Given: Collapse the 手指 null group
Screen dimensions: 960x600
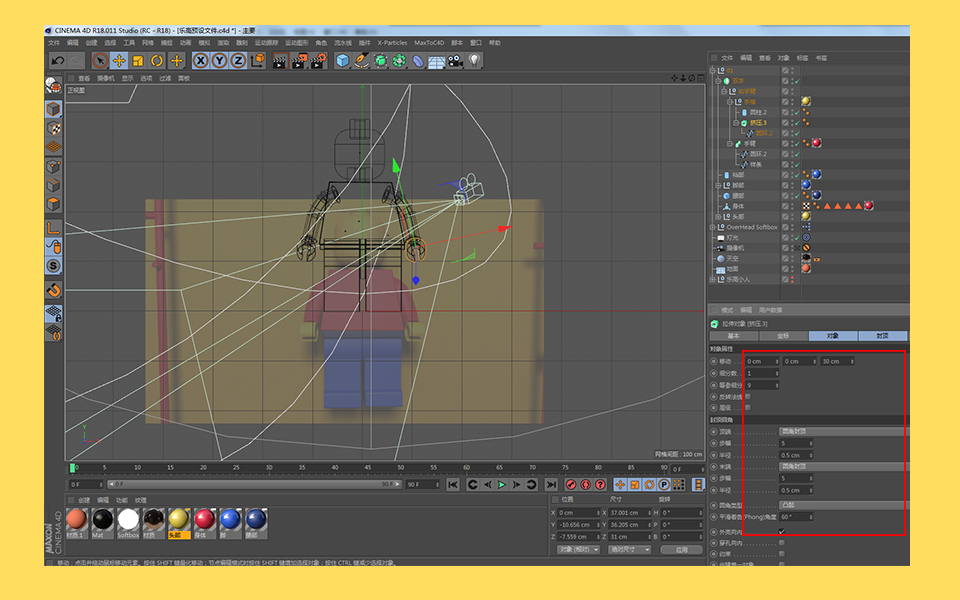Looking at the screenshot, I should tap(729, 102).
